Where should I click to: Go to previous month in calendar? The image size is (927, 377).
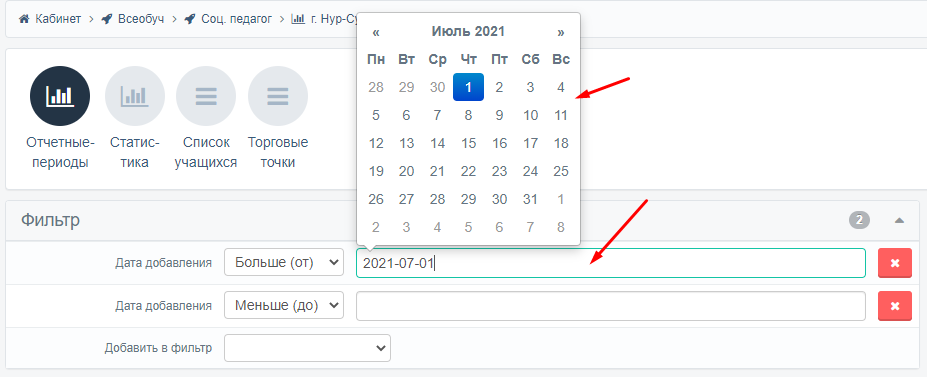coord(375,32)
